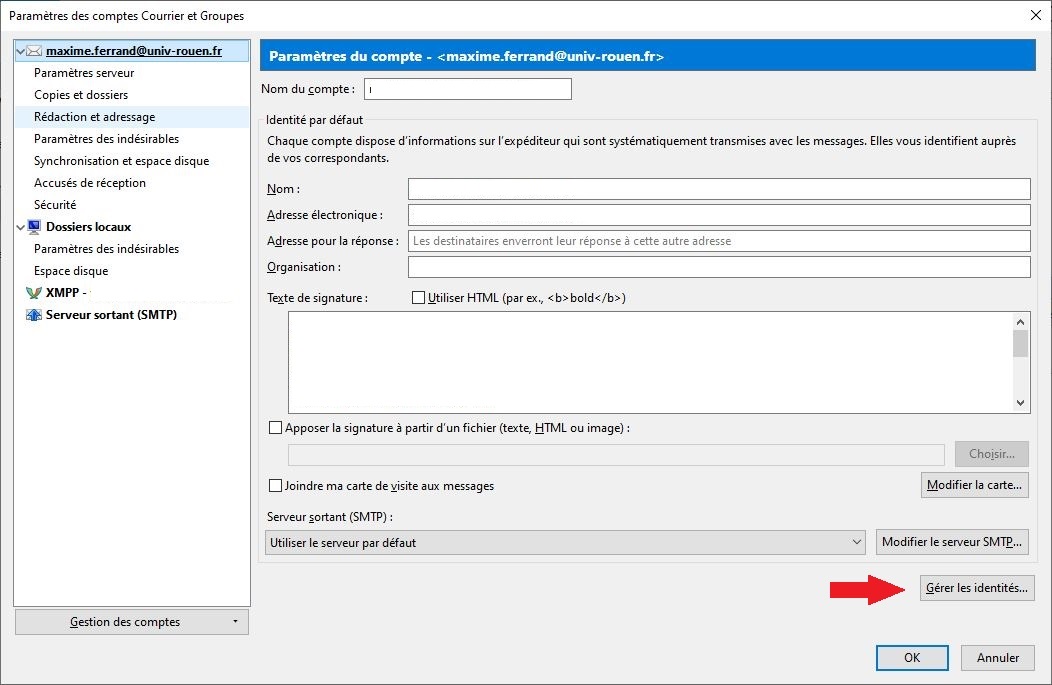Collapse the maxime.ferrand account tree node
The image size is (1052, 685).
coord(21,51)
